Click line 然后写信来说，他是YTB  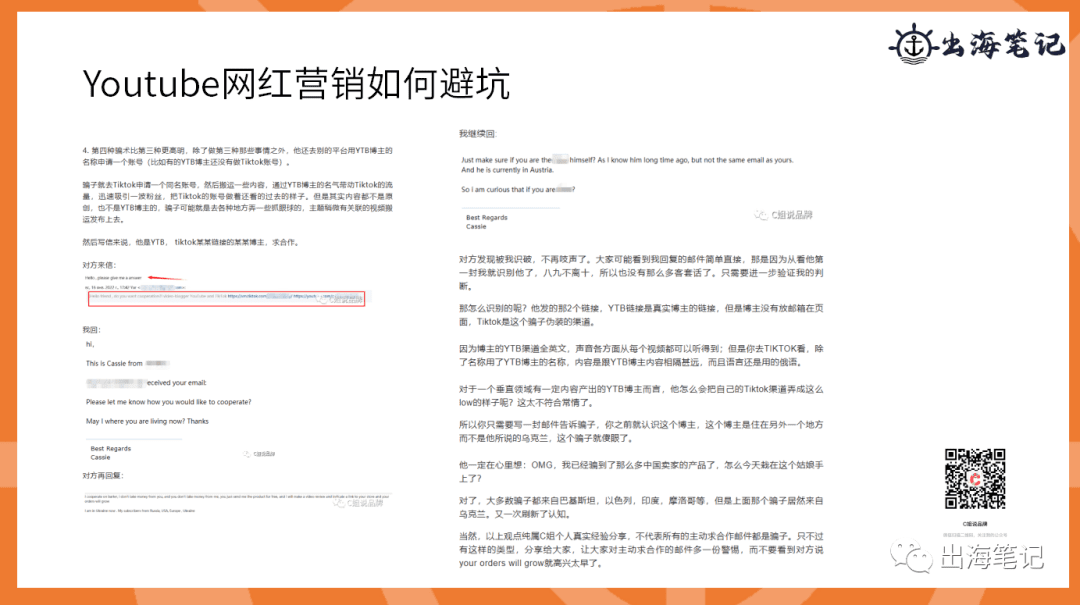(x=191, y=242)
